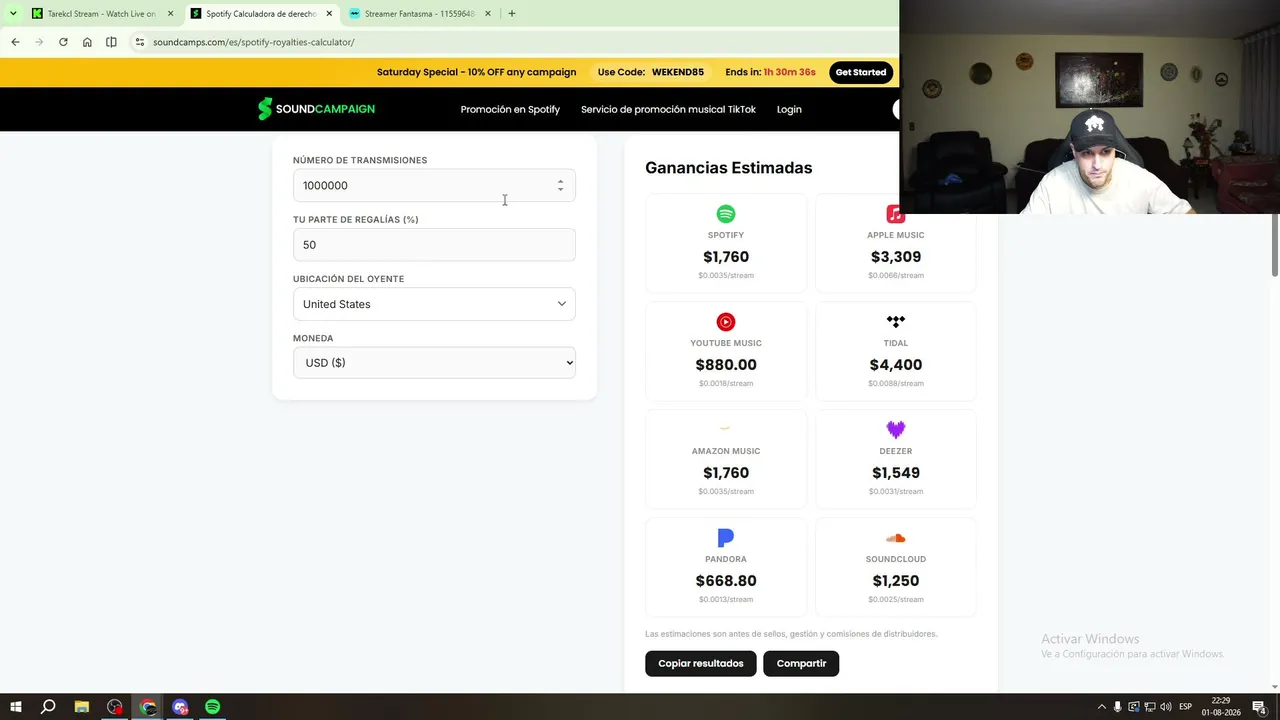The height and width of the screenshot is (720, 1280).
Task: Open Servicio de promoción musical TikTok
Action: click(668, 109)
